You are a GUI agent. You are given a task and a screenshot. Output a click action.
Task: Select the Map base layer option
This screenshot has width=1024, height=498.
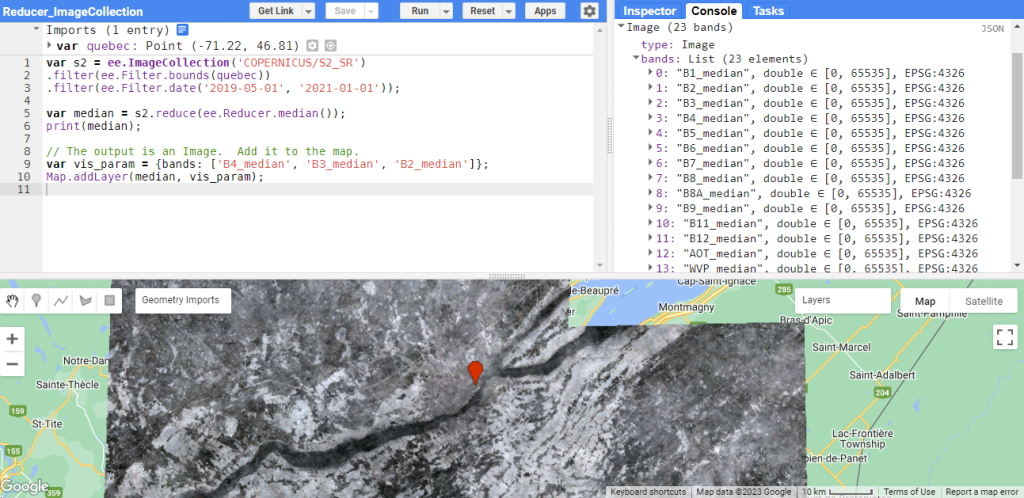[925, 301]
